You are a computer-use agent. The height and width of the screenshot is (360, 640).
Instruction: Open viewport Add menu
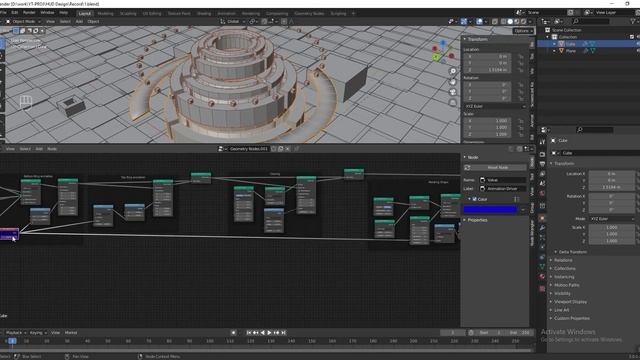point(79,21)
